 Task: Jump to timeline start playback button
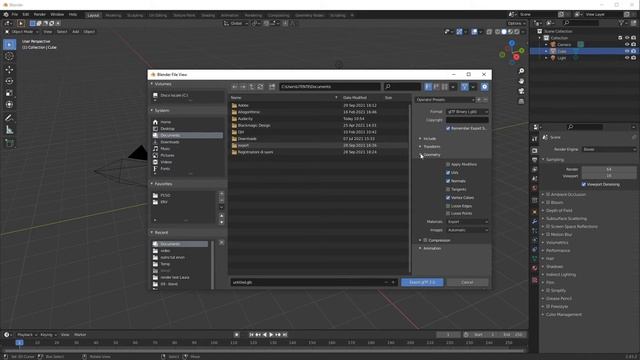[251, 335]
